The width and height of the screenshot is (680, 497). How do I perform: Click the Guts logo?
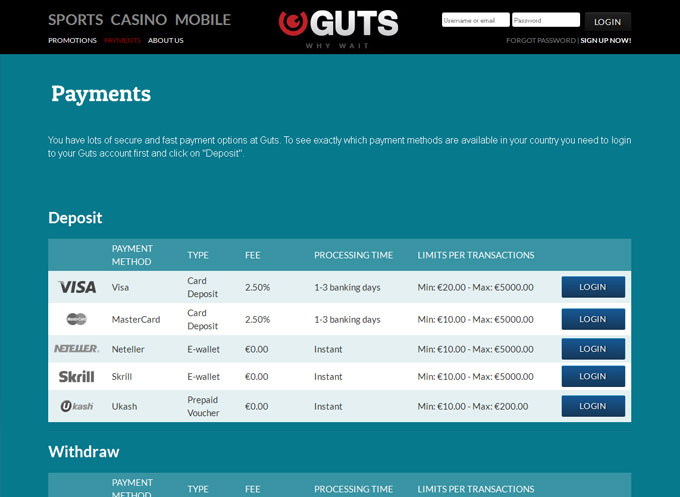pos(339,29)
